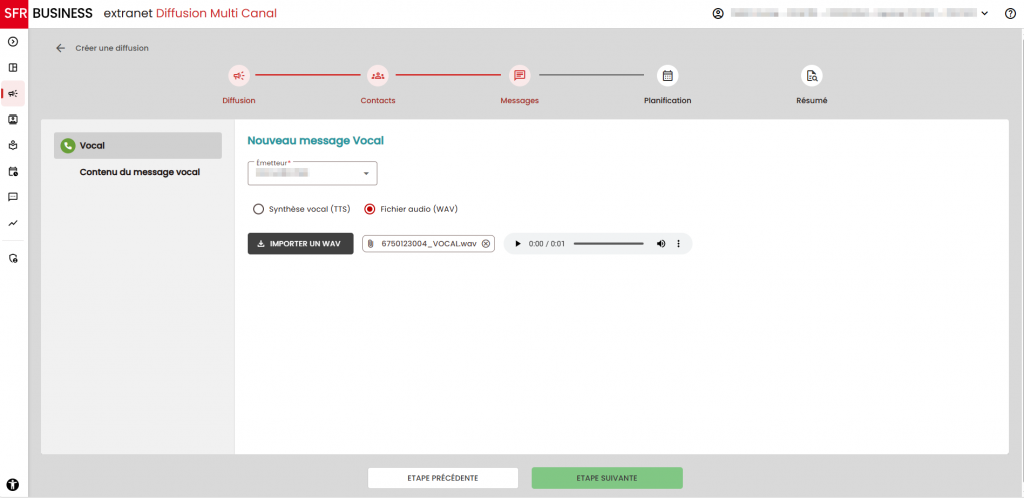1024x498 pixels.
Task: Remove the 6750123004_VOCAL.wav attached file
Action: [486, 244]
